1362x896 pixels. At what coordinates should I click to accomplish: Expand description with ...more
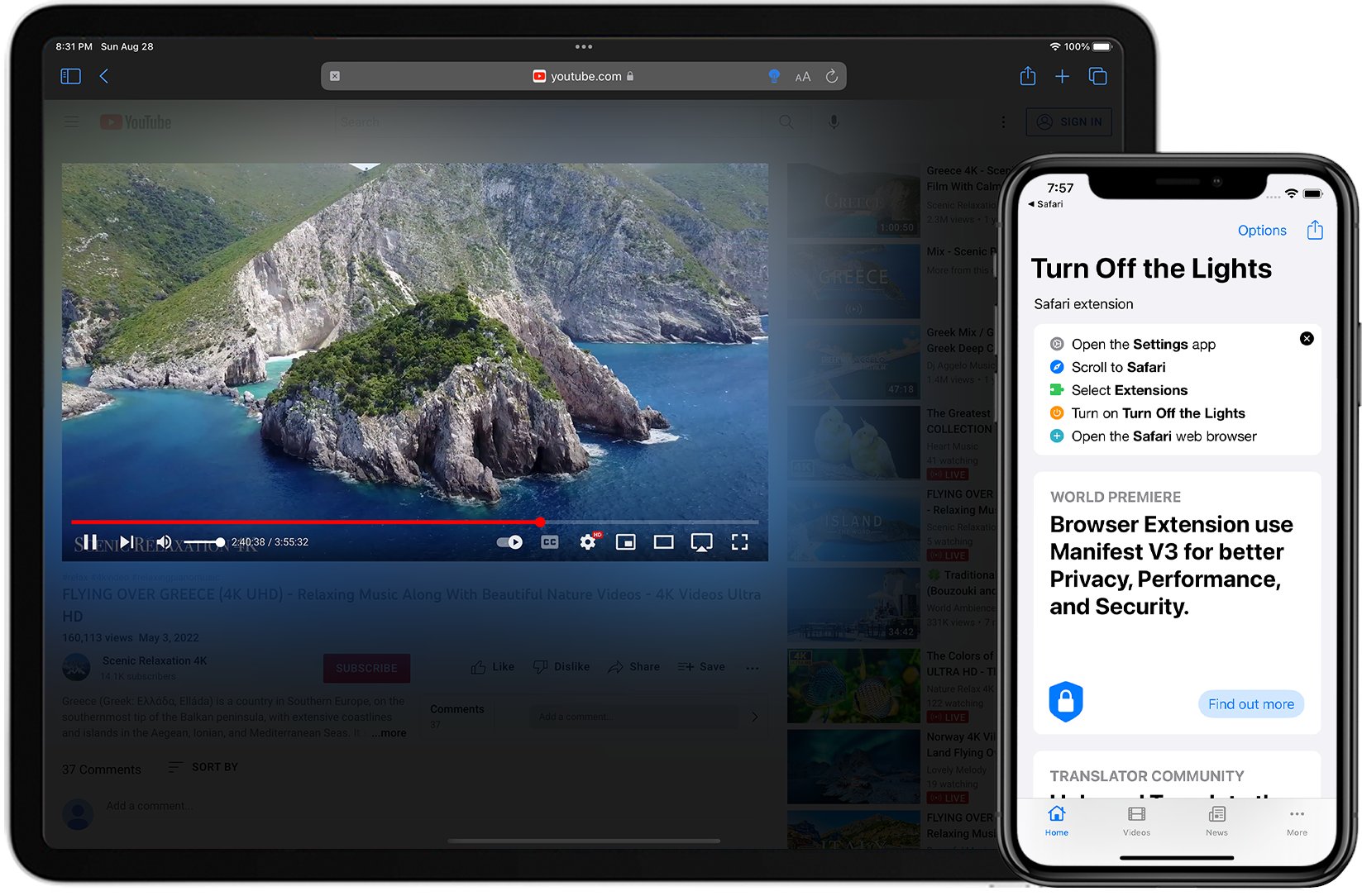tap(389, 733)
